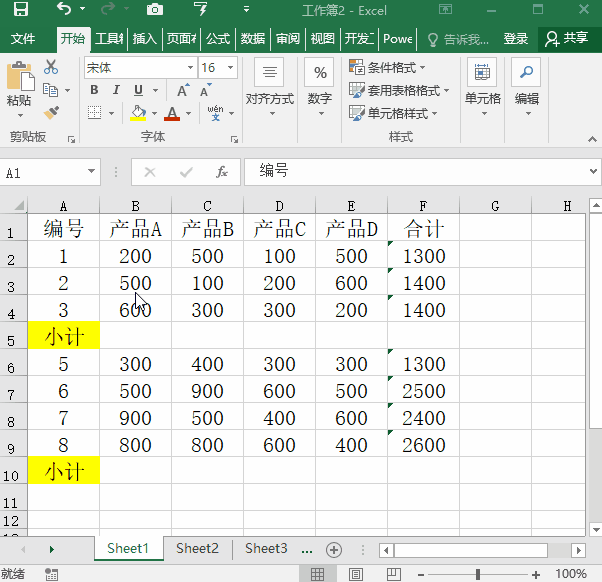Switch to the Sheet2 worksheet tab

tap(197, 548)
